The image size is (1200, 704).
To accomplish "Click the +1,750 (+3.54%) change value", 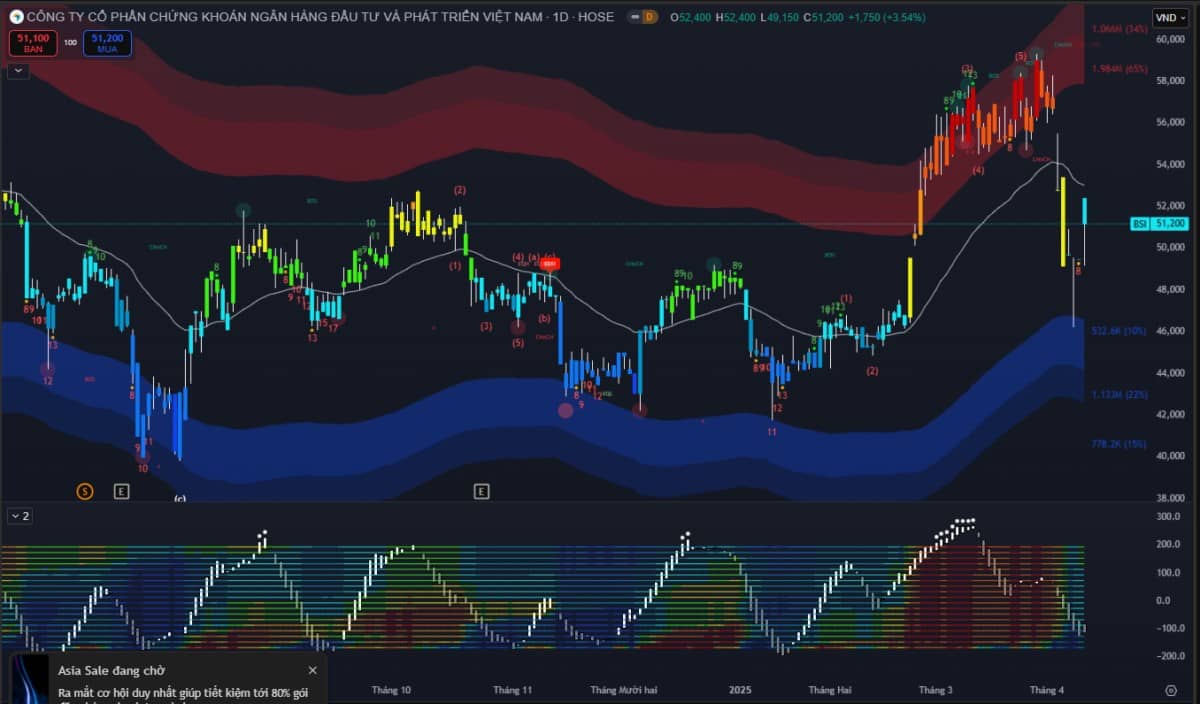I will (x=886, y=17).
